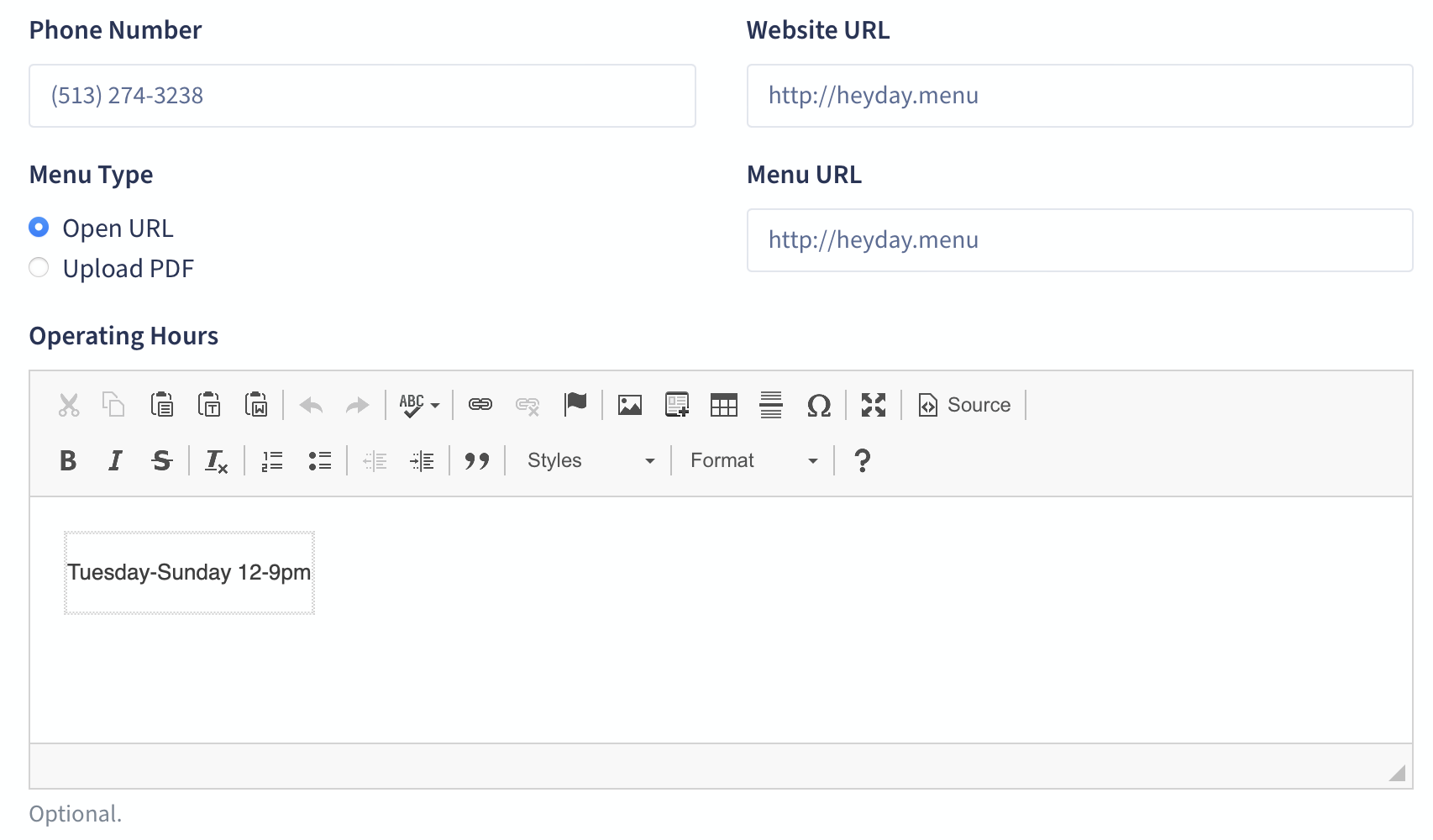Screen dimensions: 1433x840
Task: Click the Menu URL input field
Action: [1079, 240]
